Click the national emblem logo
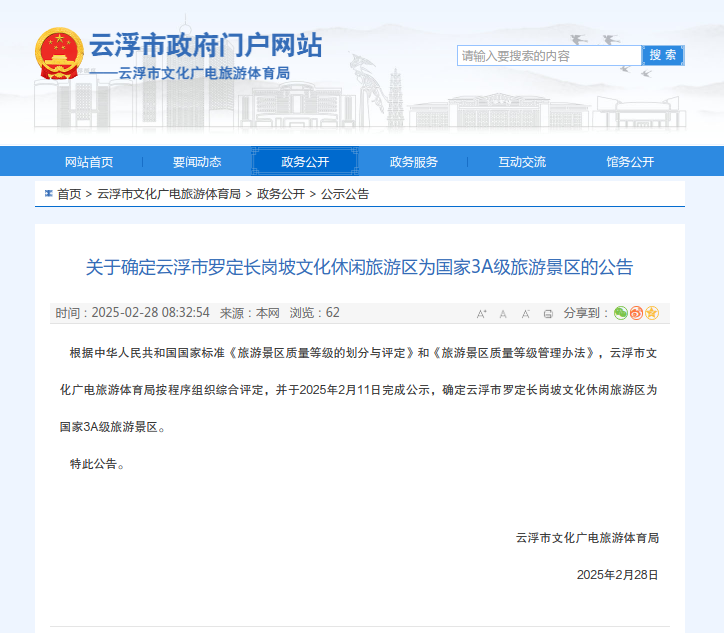The image size is (724, 633). (x=59, y=55)
